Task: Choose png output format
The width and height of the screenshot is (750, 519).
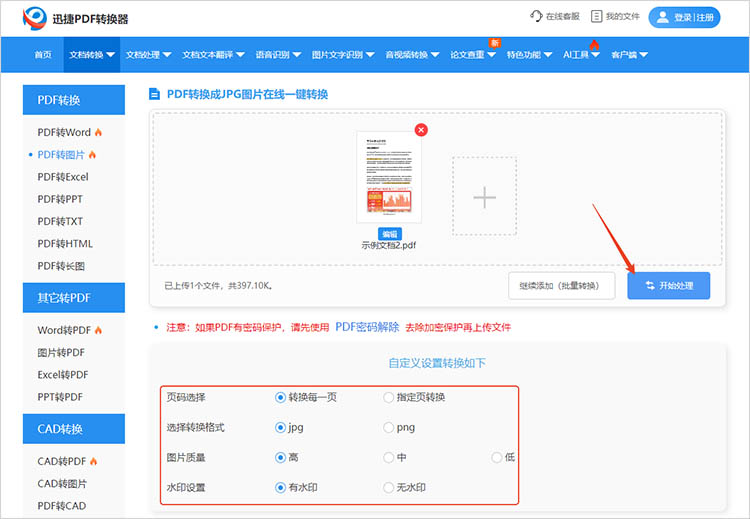Action: pyautogui.click(x=388, y=427)
